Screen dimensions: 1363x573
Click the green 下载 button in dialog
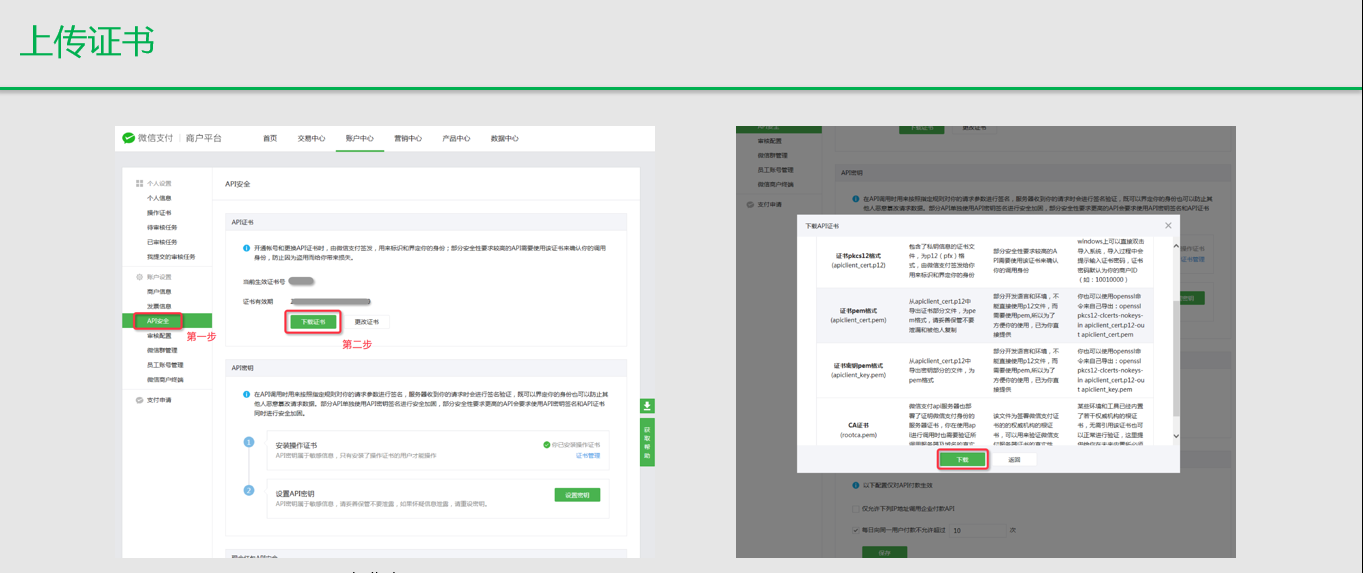pos(962,459)
